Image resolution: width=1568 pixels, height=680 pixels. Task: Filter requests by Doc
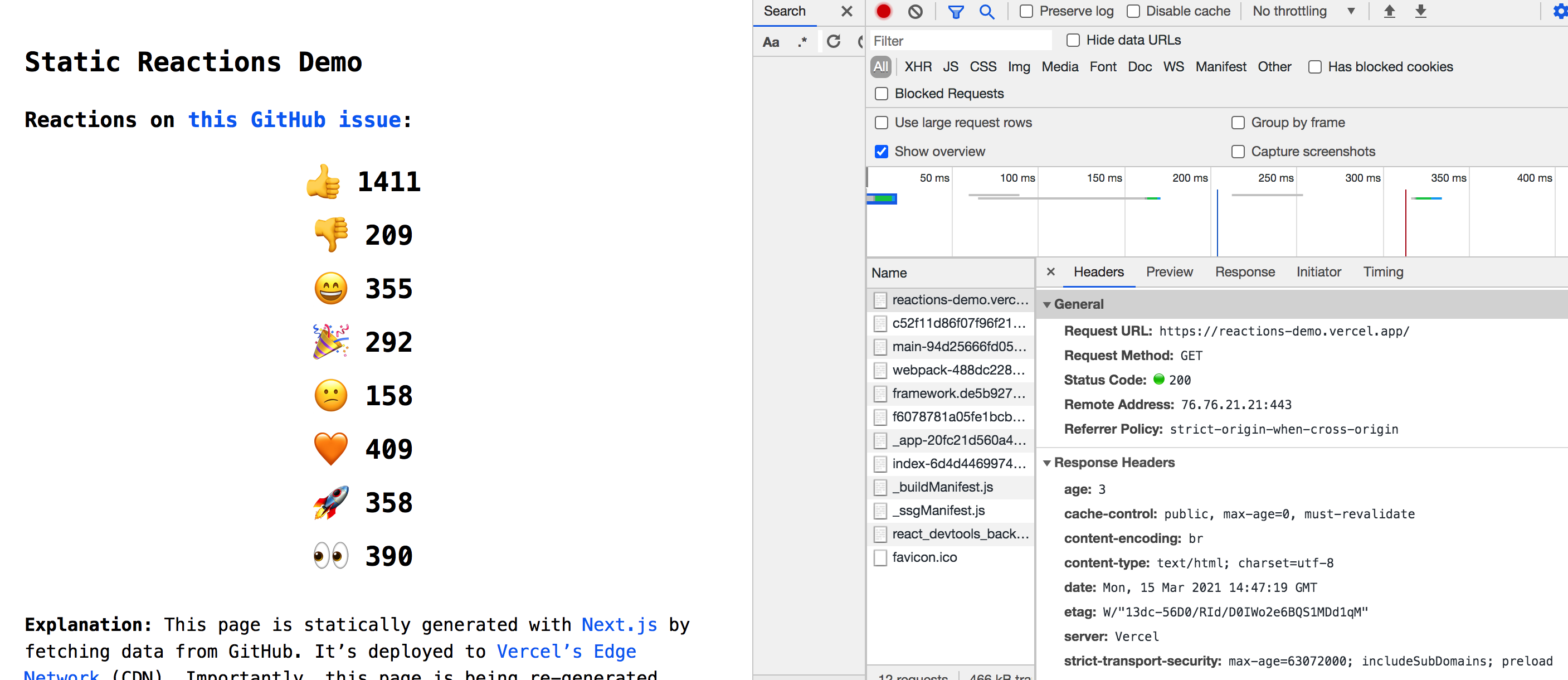pos(1140,67)
